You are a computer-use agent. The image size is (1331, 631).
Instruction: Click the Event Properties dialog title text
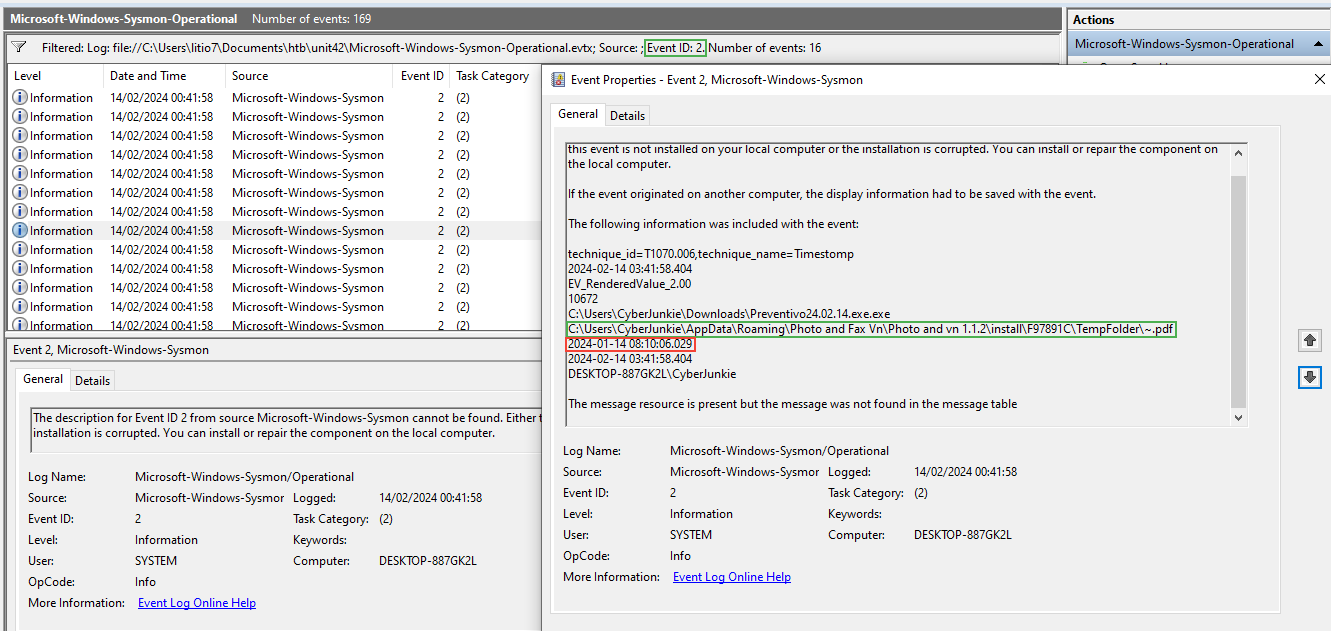(717, 80)
